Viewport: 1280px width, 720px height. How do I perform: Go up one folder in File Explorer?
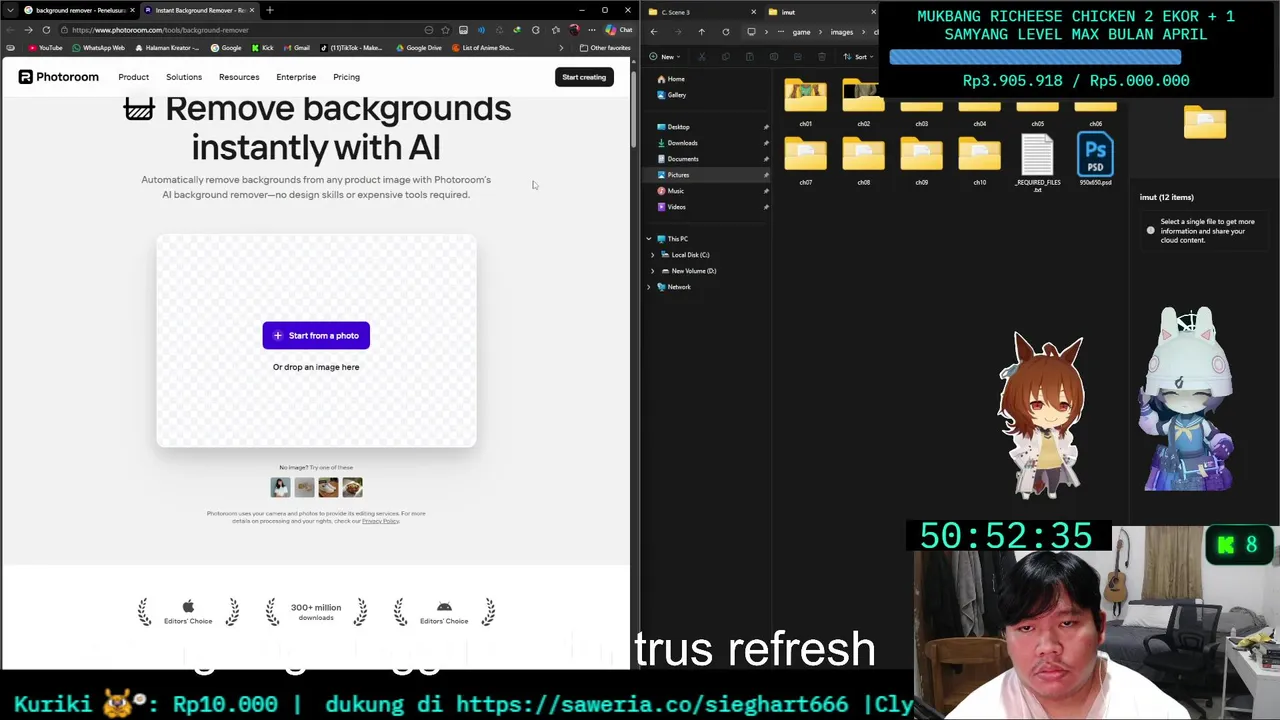click(701, 32)
